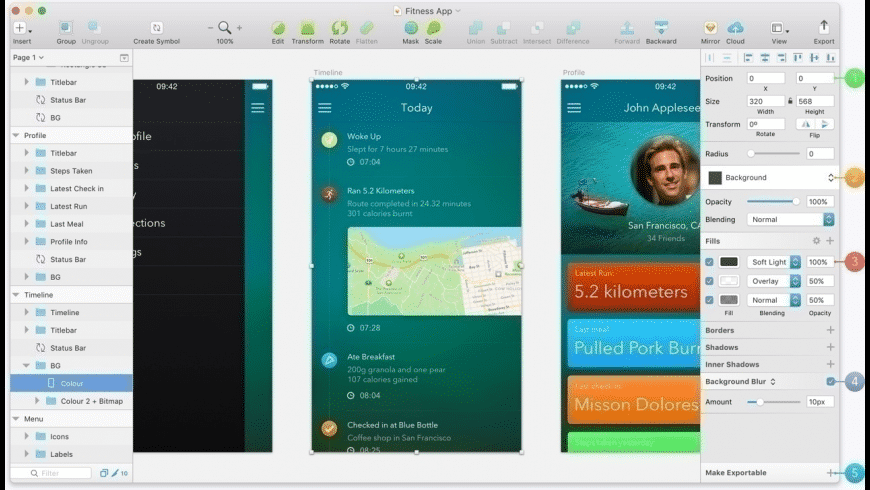Open the Blending Normal dropdown
The height and width of the screenshot is (490, 870).
click(x=790, y=219)
